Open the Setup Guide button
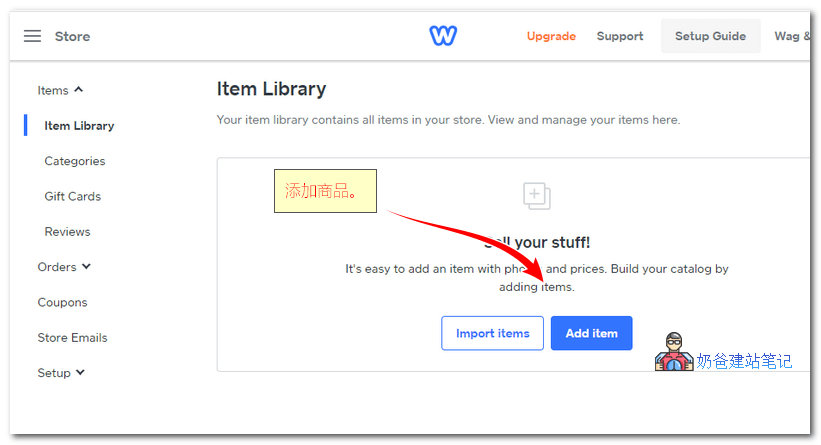Viewport: 821px width, 445px height. pos(710,36)
